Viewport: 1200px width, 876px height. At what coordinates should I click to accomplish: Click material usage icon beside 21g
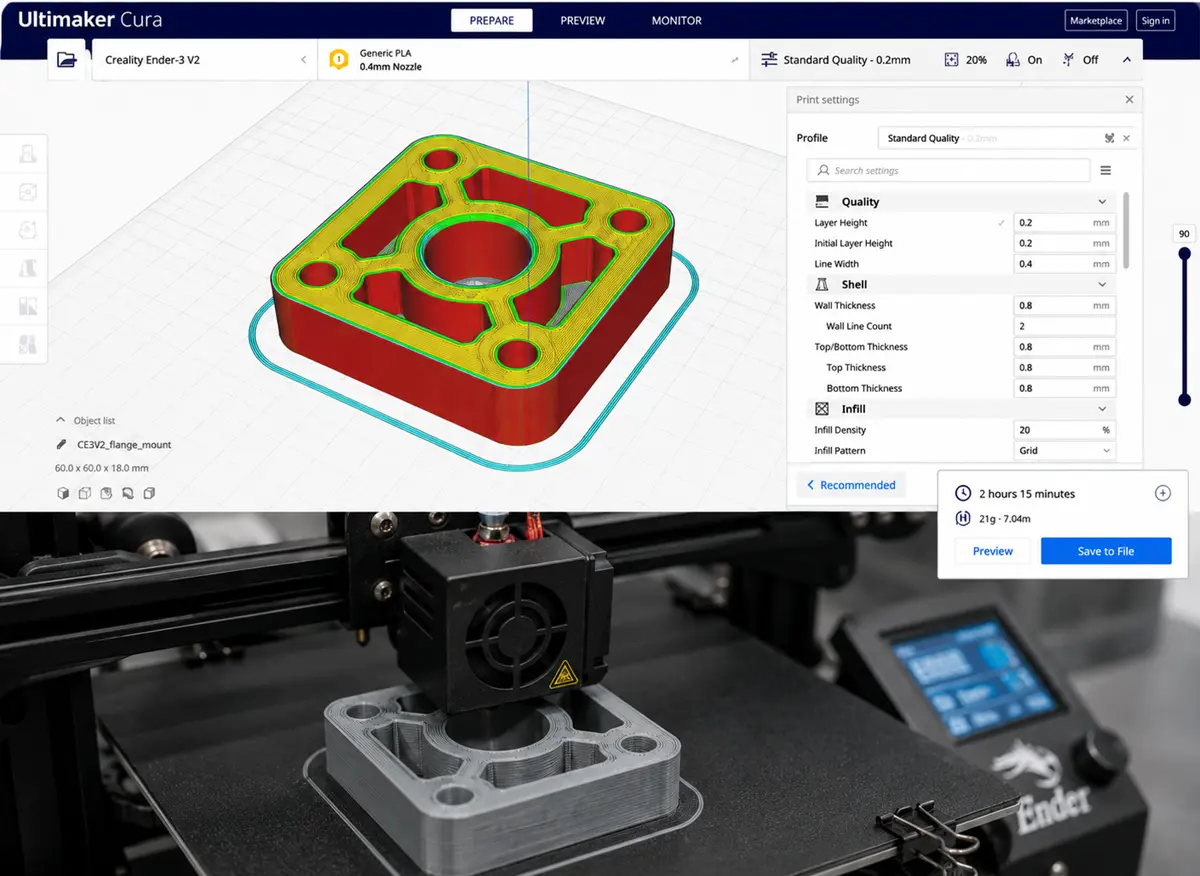pyautogui.click(x=963, y=518)
